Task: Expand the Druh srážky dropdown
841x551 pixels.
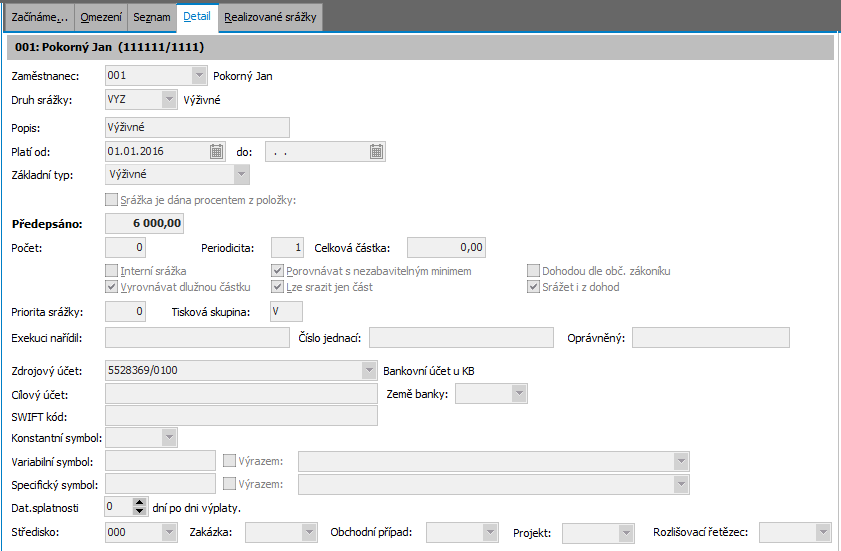Action: point(168,100)
